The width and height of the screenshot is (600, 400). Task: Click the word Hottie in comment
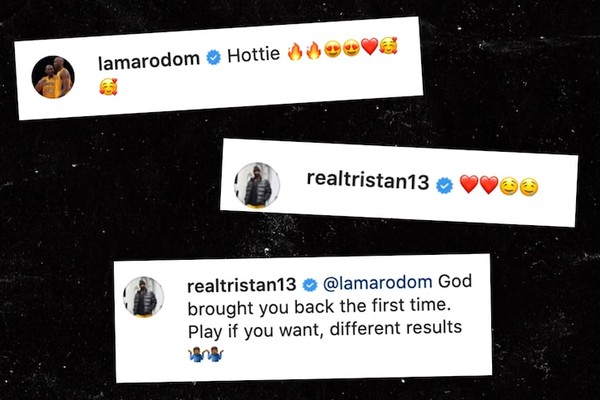(254, 55)
